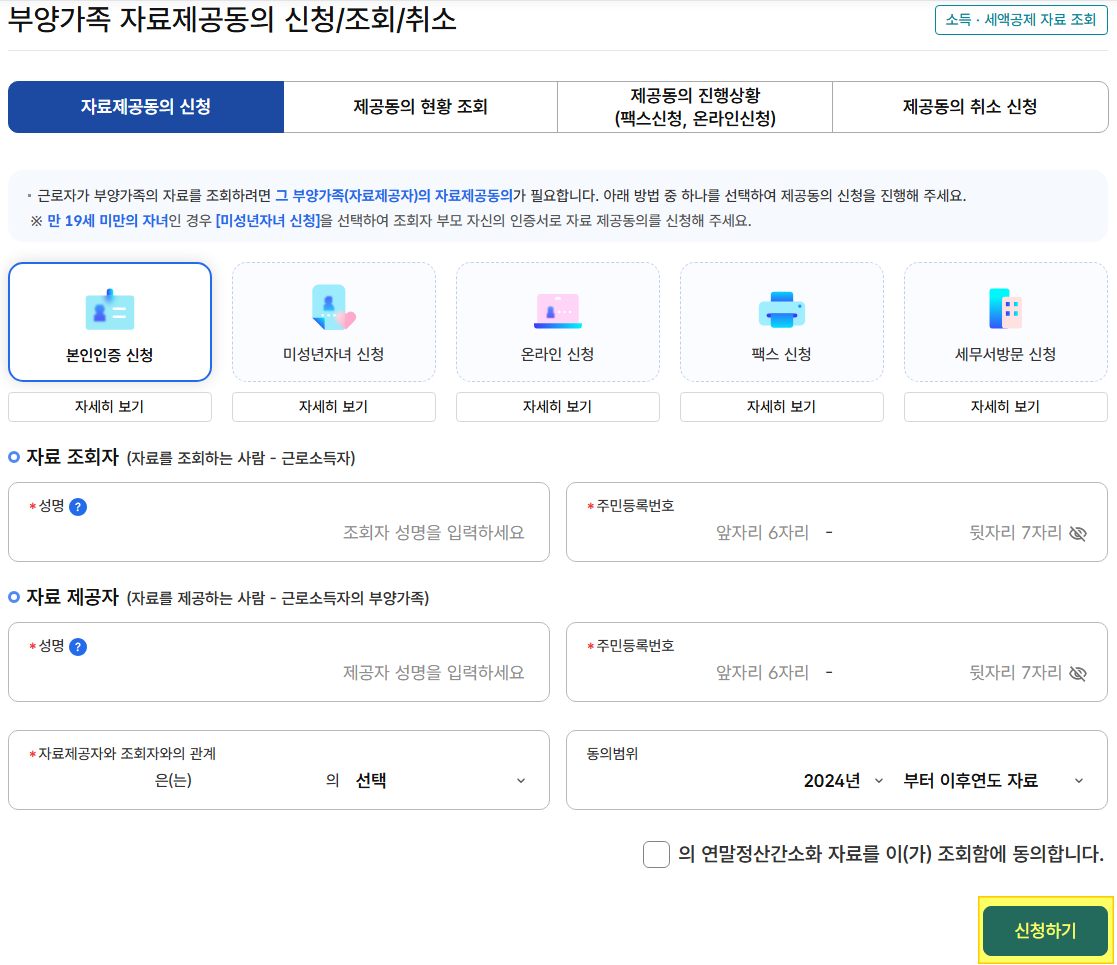Open help icon beside 조회자 성명

coord(78,507)
